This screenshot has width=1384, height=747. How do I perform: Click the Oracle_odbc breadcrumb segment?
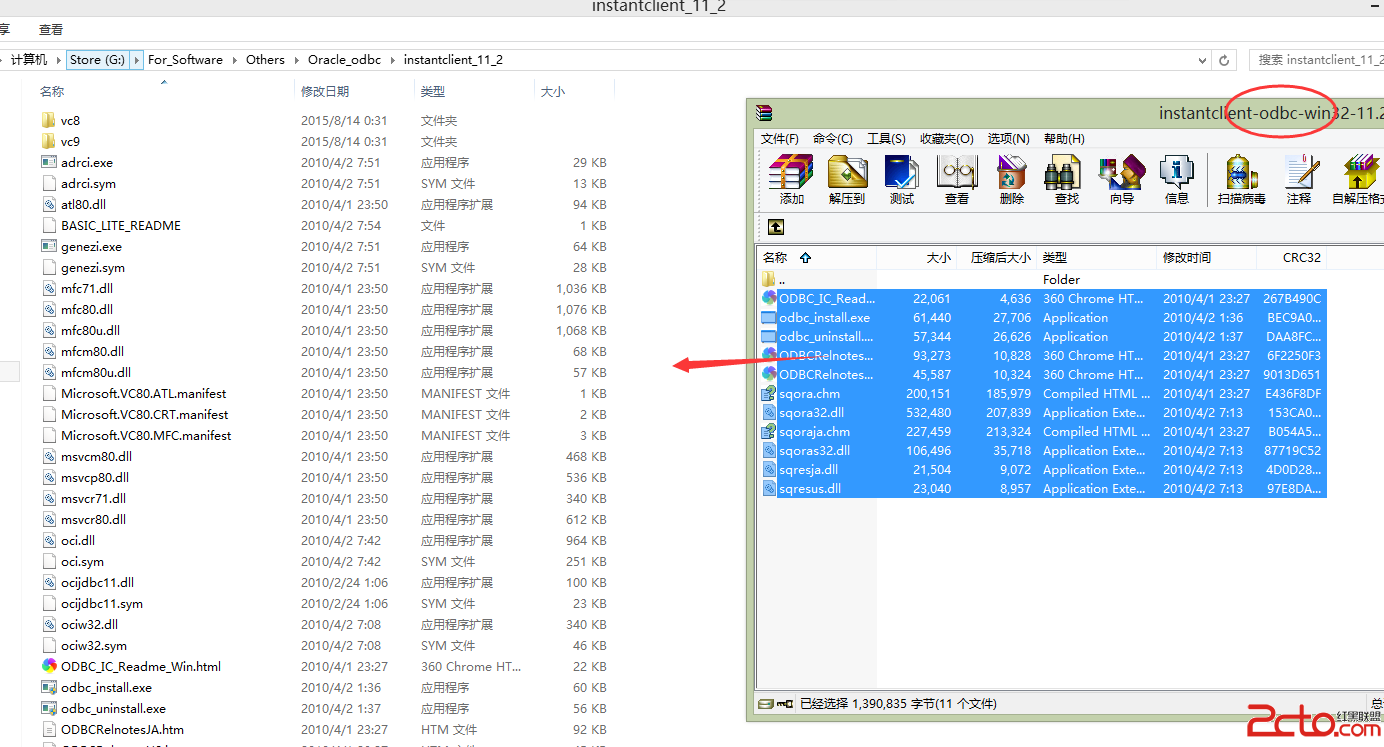click(344, 60)
